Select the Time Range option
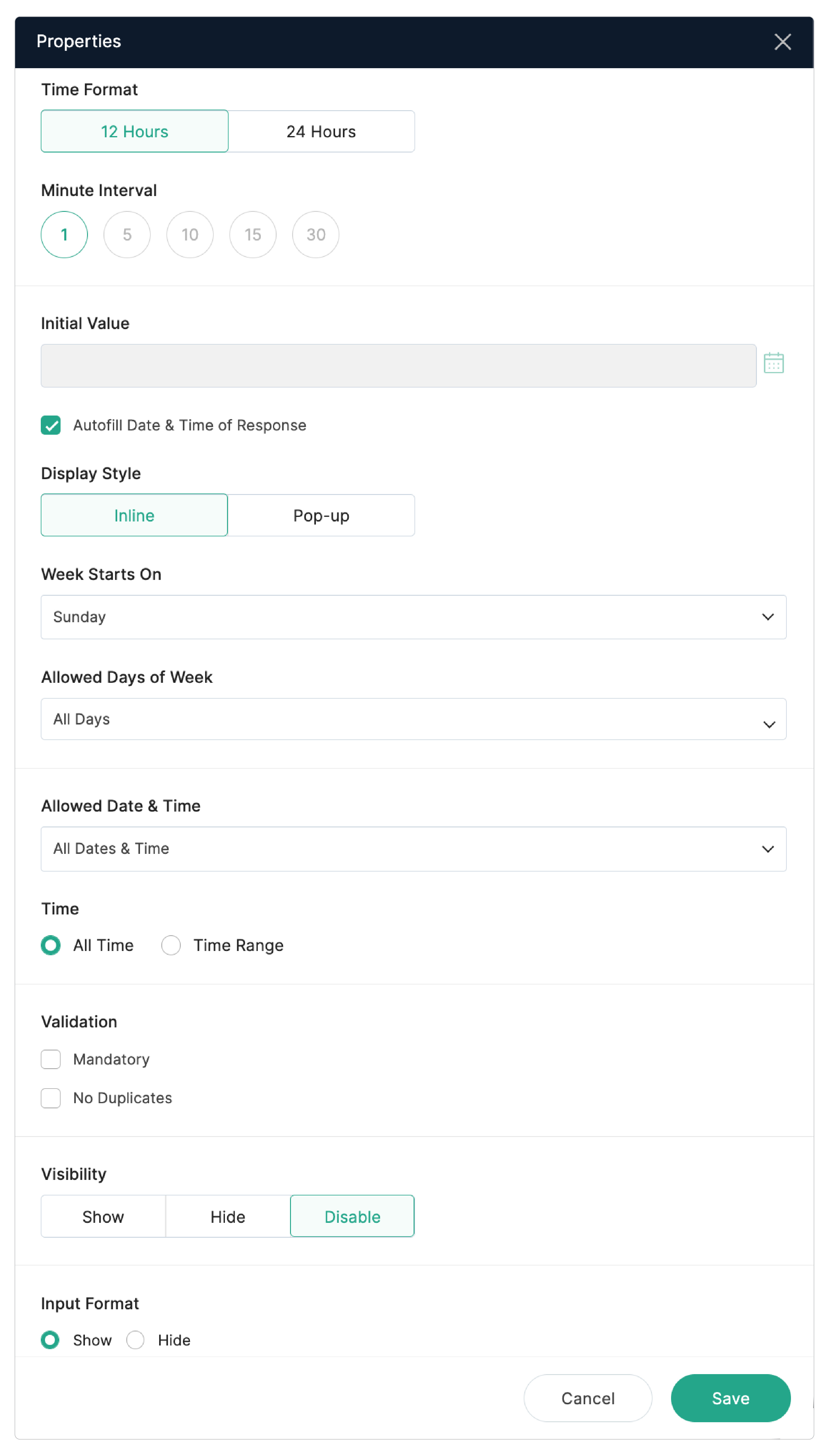This screenshot has height=1456, width=829. tap(171, 945)
